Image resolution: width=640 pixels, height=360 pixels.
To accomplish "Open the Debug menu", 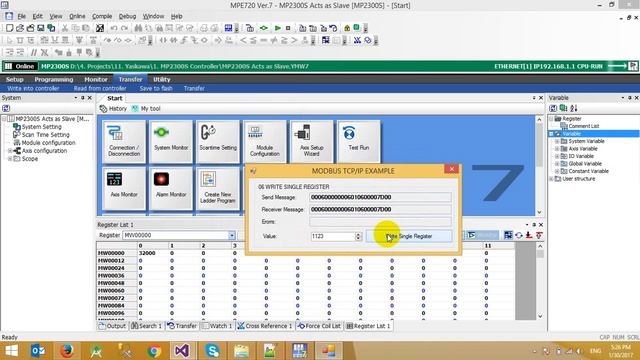I will tap(127, 16).
